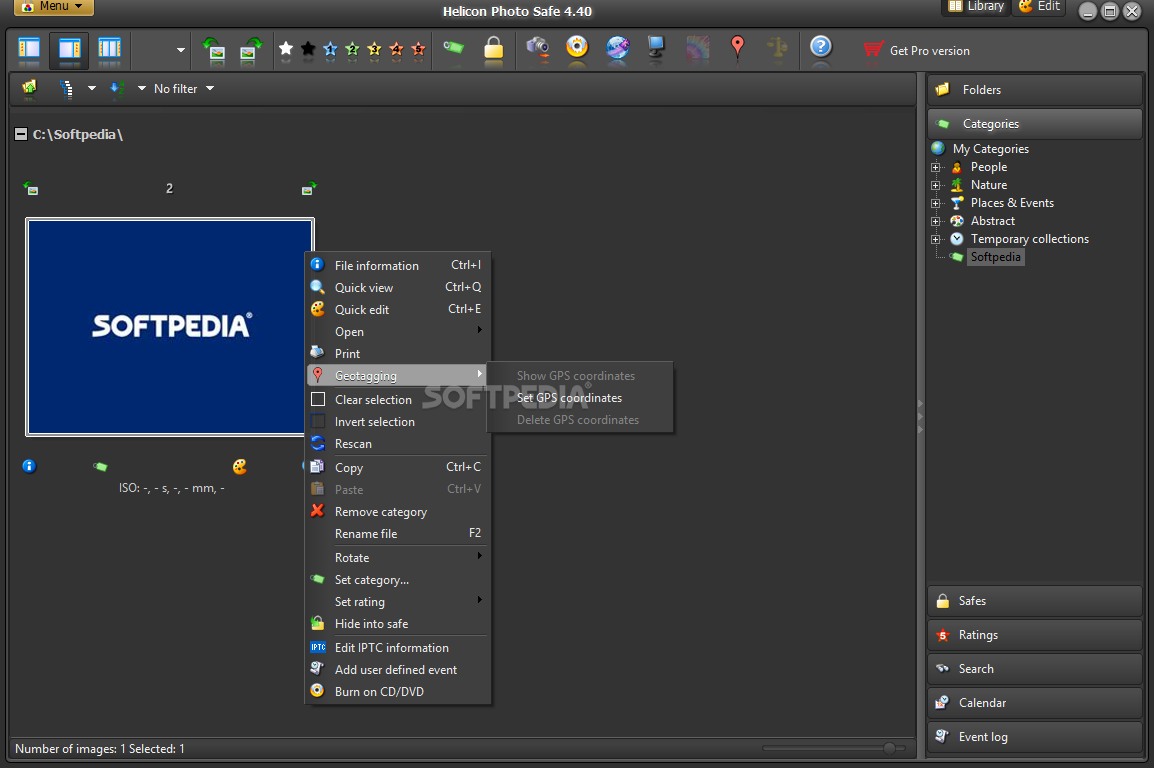
Task: Open the help question mark icon
Action: [821, 47]
